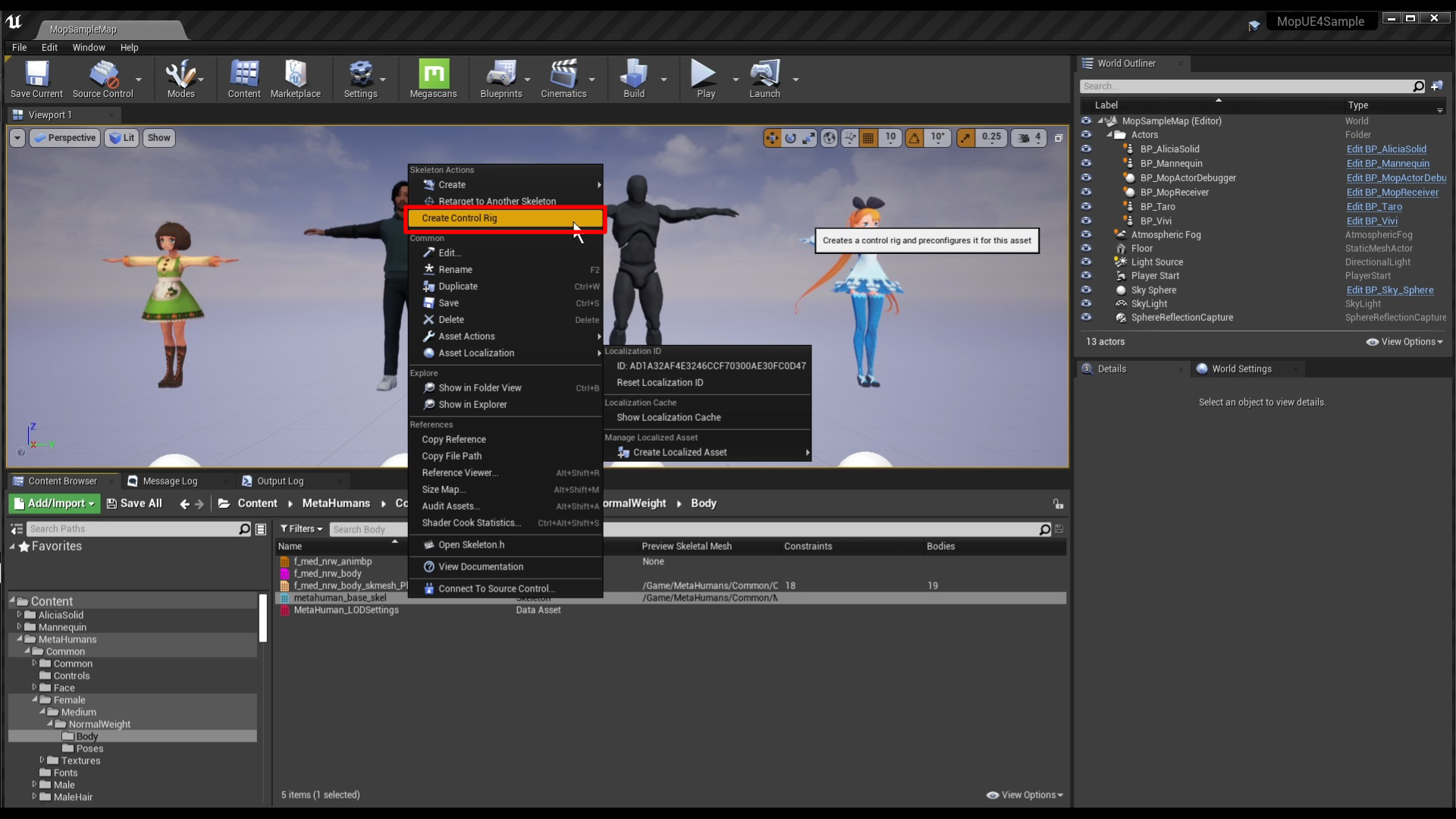The image size is (1456, 819).
Task: Click the Edit BP_Taro link
Action: coord(1374,207)
